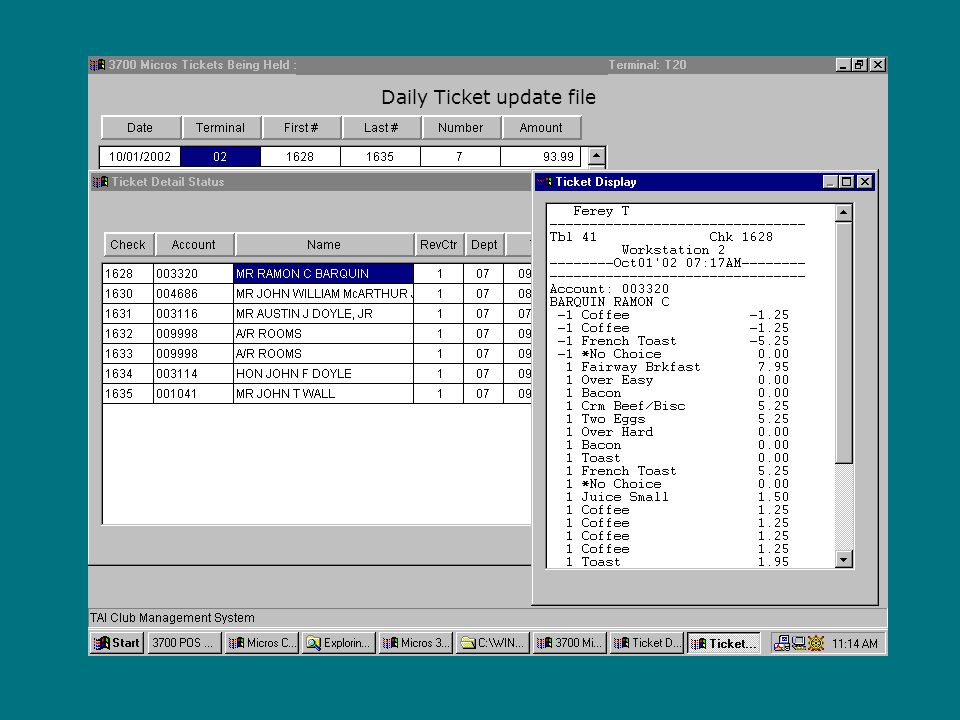The width and height of the screenshot is (960, 720).
Task: Click the yellow wheel tray icon
Action: (816, 643)
